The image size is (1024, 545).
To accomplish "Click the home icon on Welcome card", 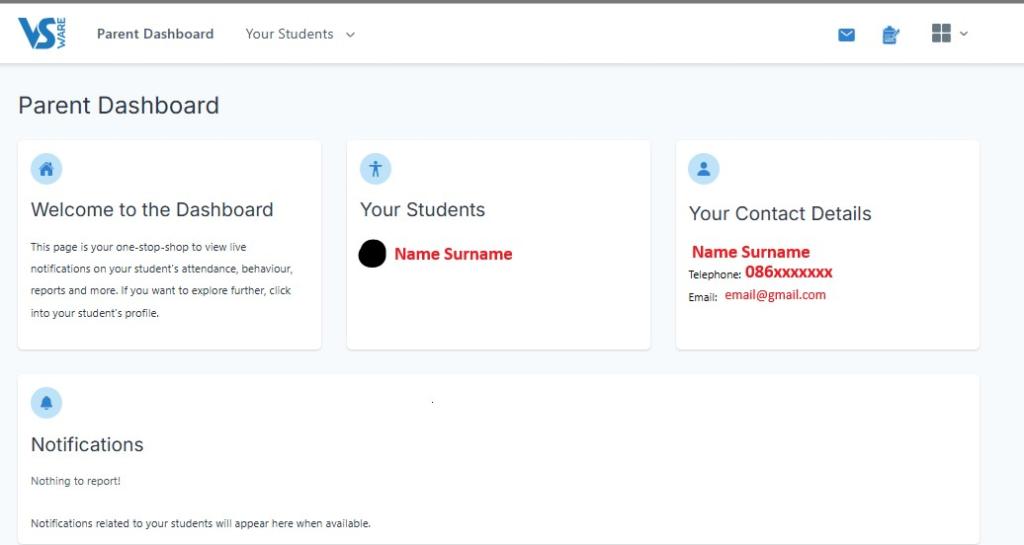I will pyautogui.click(x=46, y=169).
